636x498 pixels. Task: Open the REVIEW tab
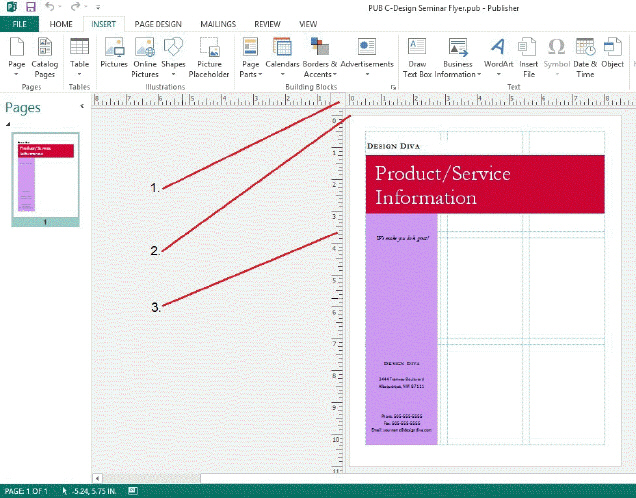coord(267,24)
